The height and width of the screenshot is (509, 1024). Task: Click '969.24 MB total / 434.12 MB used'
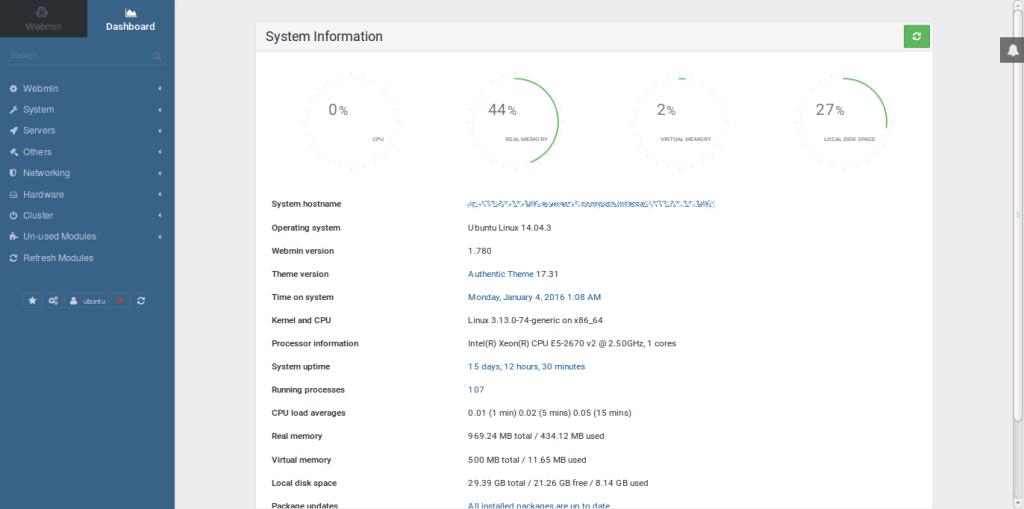[x=536, y=436]
